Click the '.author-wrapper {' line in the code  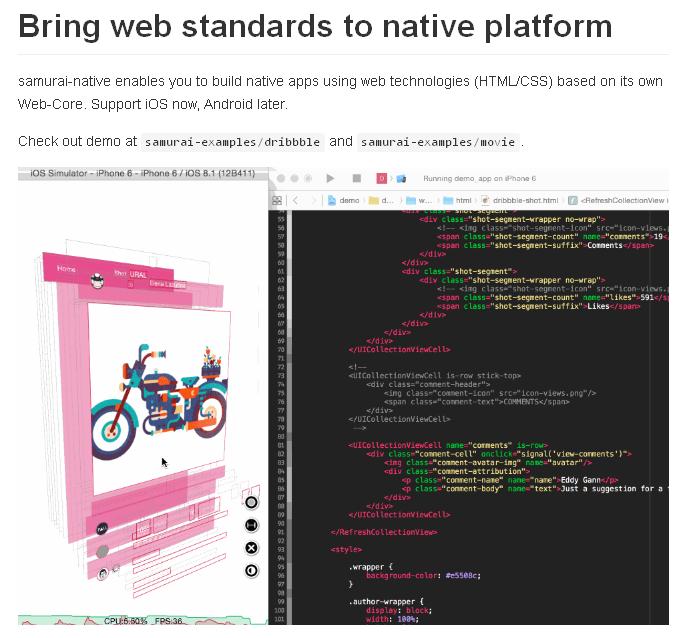(x=386, y=601)
